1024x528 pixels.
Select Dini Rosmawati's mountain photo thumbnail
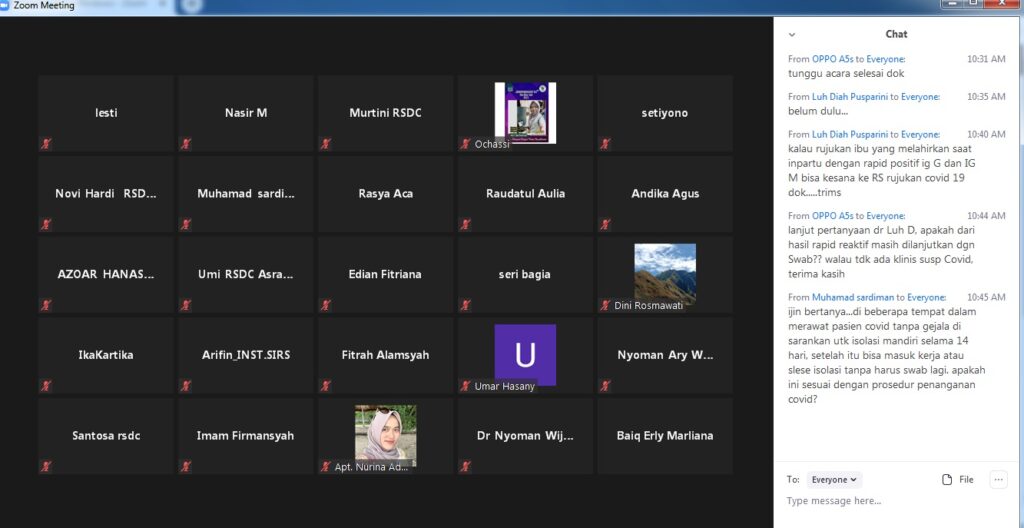[x=665, y=271]
